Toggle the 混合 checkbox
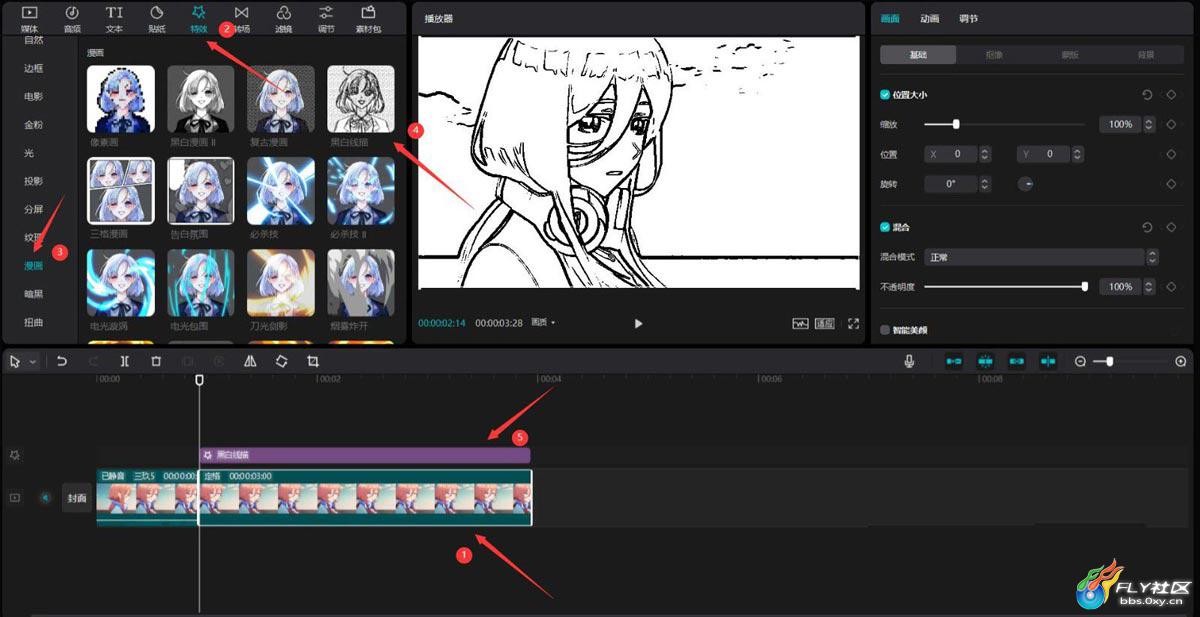The image size is (1200, 617). point(885,227)
